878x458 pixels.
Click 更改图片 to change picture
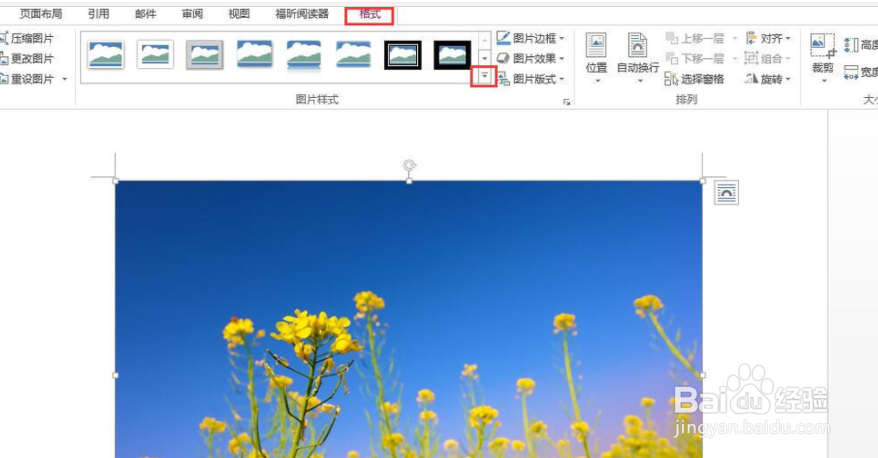pyautogui.click(x=28, y=58)
